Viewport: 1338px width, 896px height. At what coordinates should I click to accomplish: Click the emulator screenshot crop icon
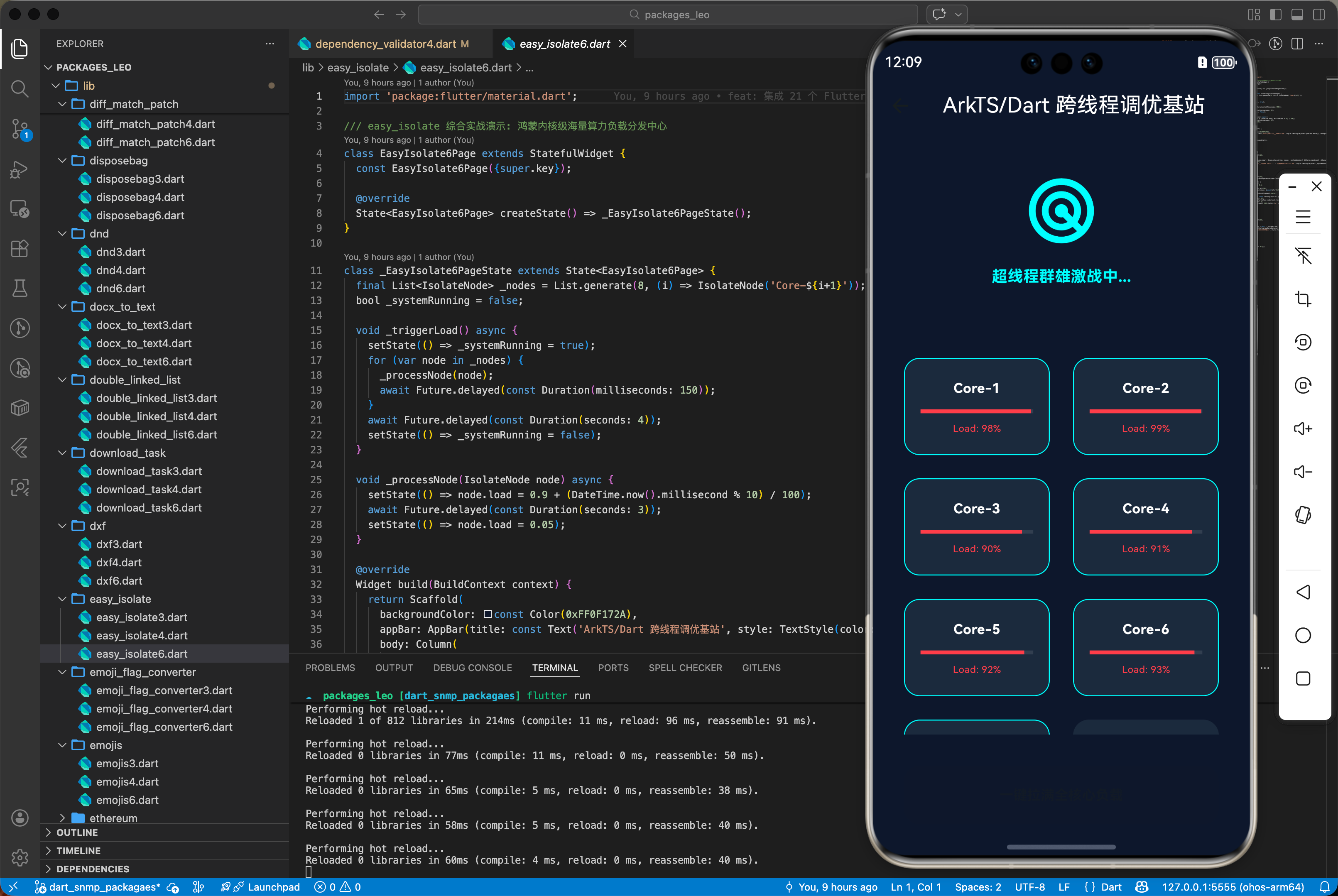tap(1303, 299)
